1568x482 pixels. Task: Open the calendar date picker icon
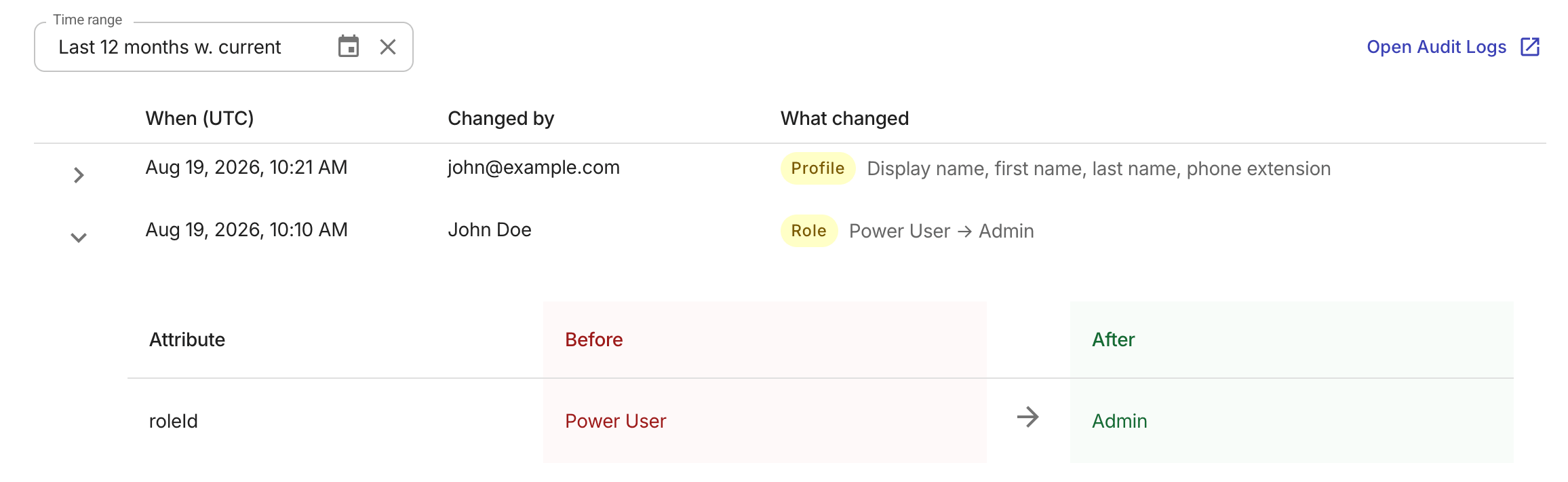[x=349, y=47]
